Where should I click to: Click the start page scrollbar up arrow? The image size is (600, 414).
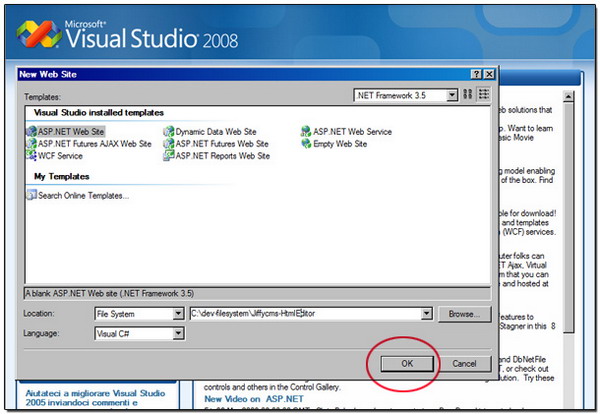568,96
